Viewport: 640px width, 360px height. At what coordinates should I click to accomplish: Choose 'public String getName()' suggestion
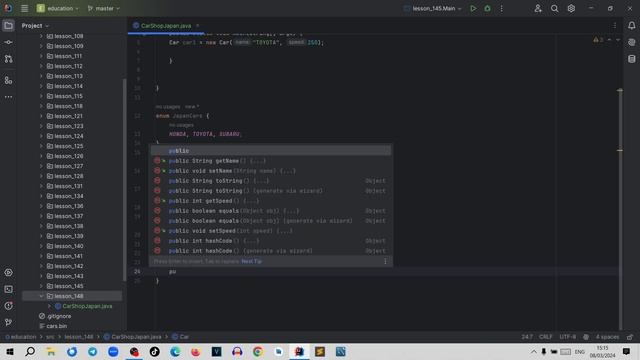pos(271,161)
